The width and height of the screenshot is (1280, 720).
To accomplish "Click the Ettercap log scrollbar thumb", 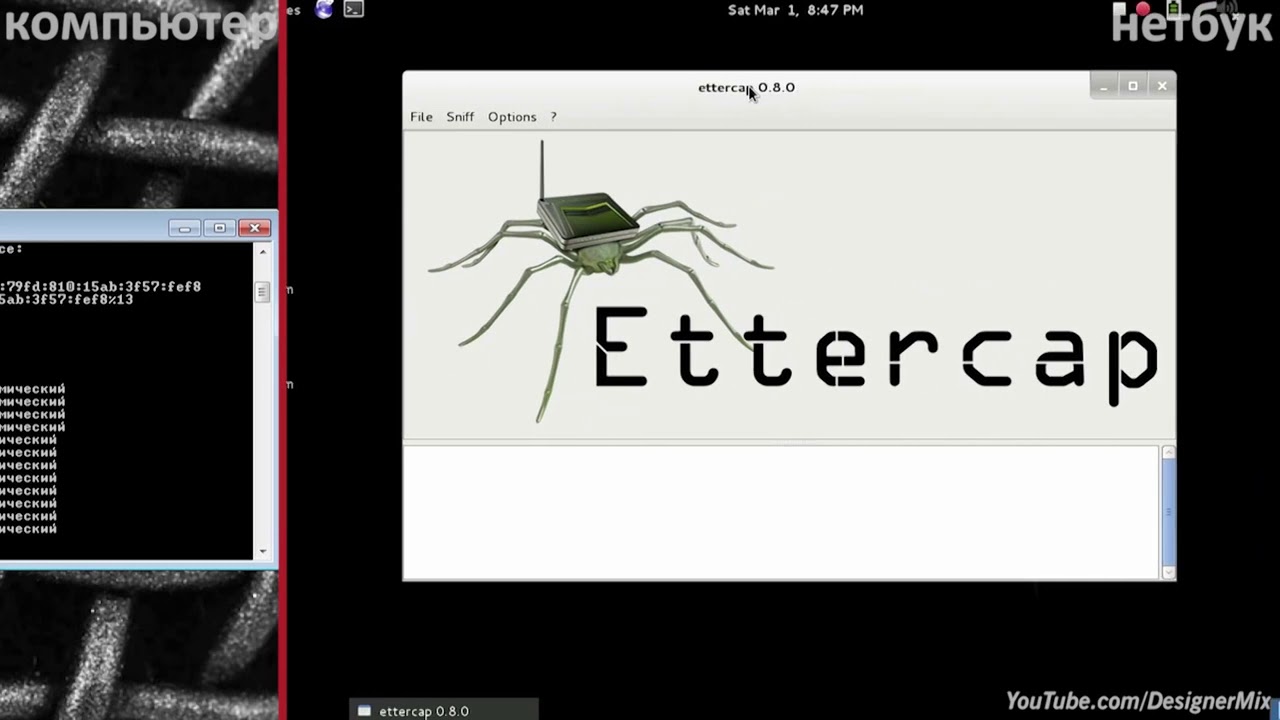I will [x=1168, y=511].
